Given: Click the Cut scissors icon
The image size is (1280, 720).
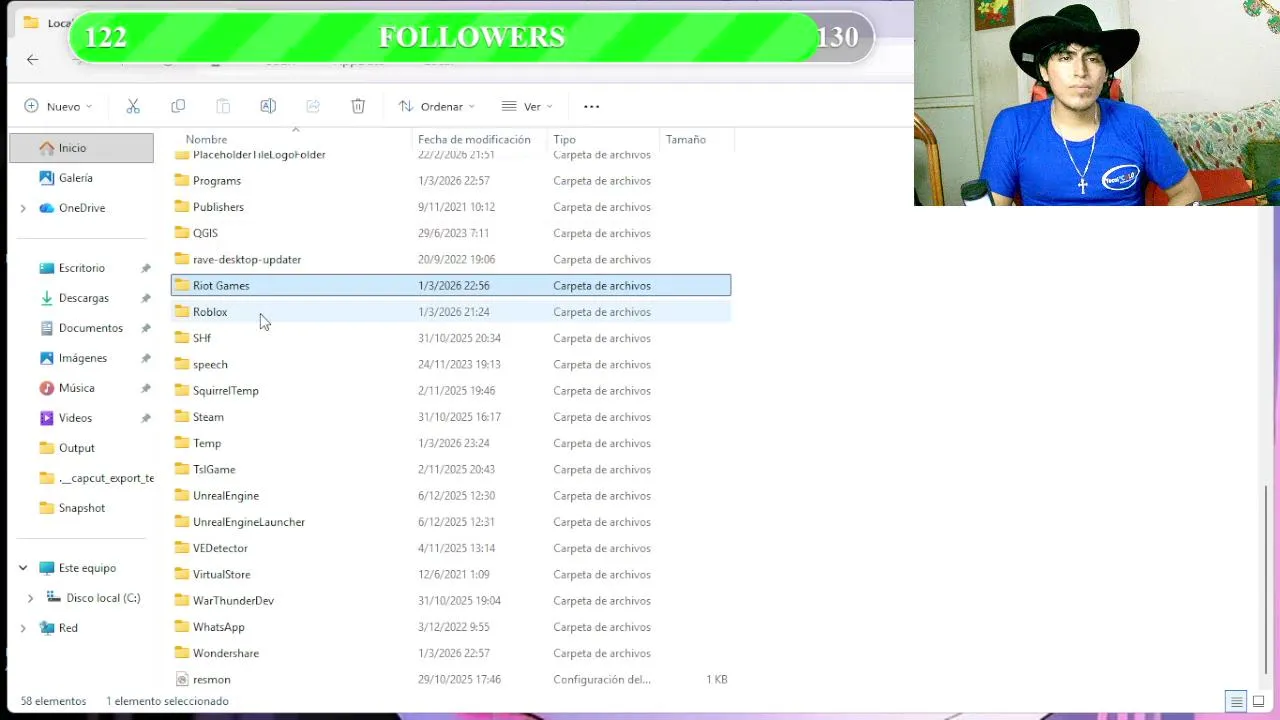Looking at the screenshot, I should tap(133, 106).
